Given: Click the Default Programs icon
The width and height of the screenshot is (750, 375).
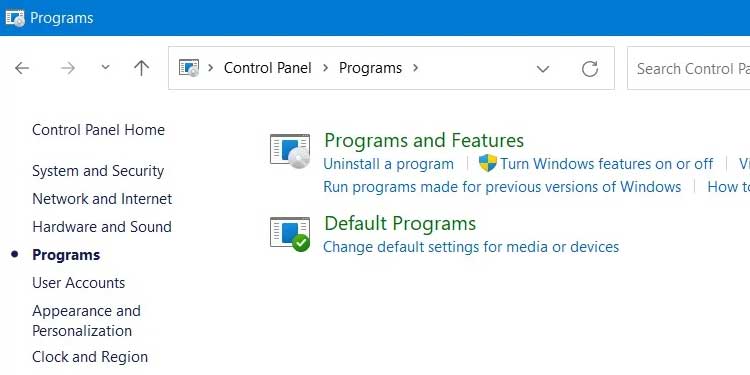Looking at the screenshot, I should (x=290, y=234).
